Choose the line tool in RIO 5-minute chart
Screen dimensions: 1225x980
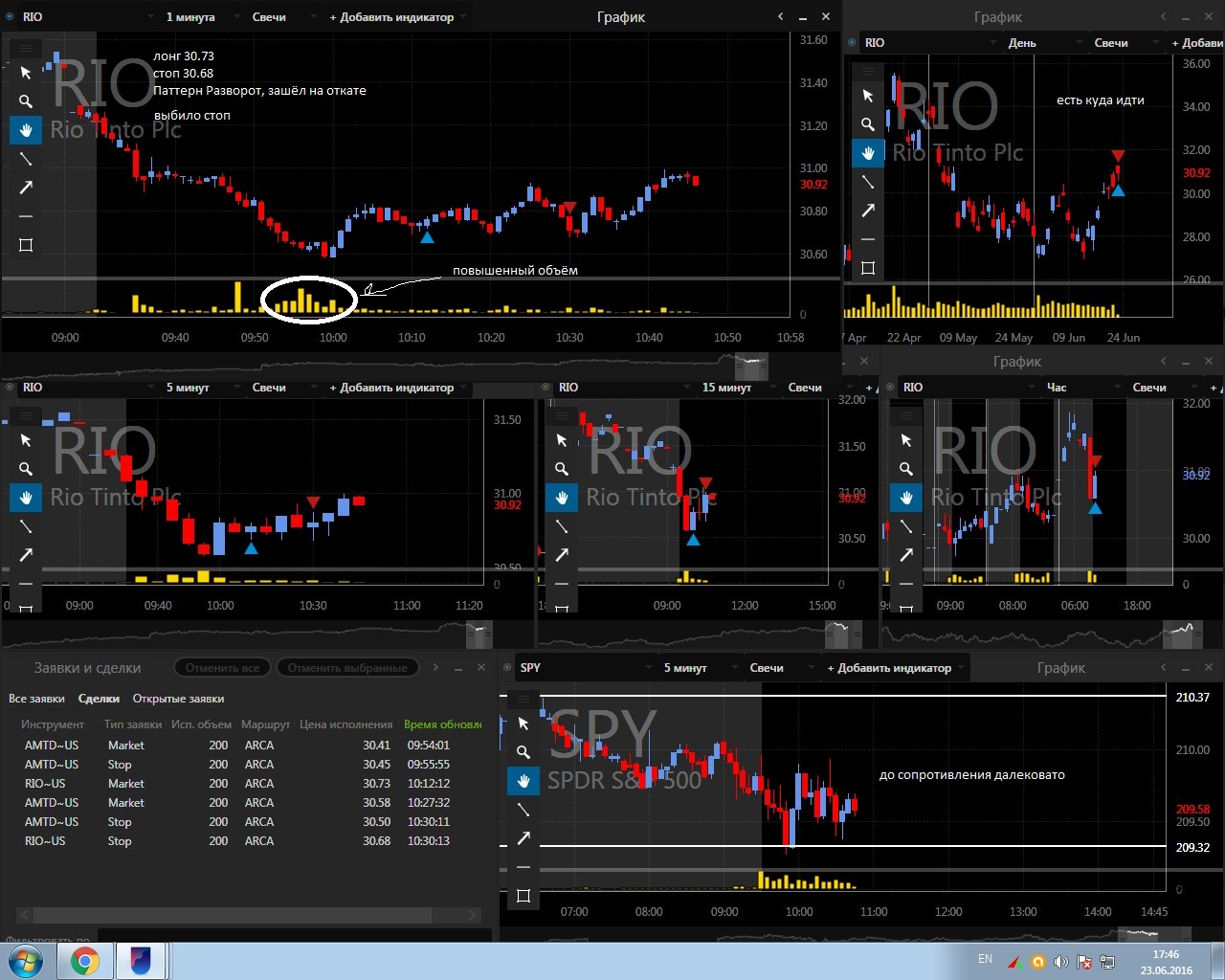(x=26, y=526)
